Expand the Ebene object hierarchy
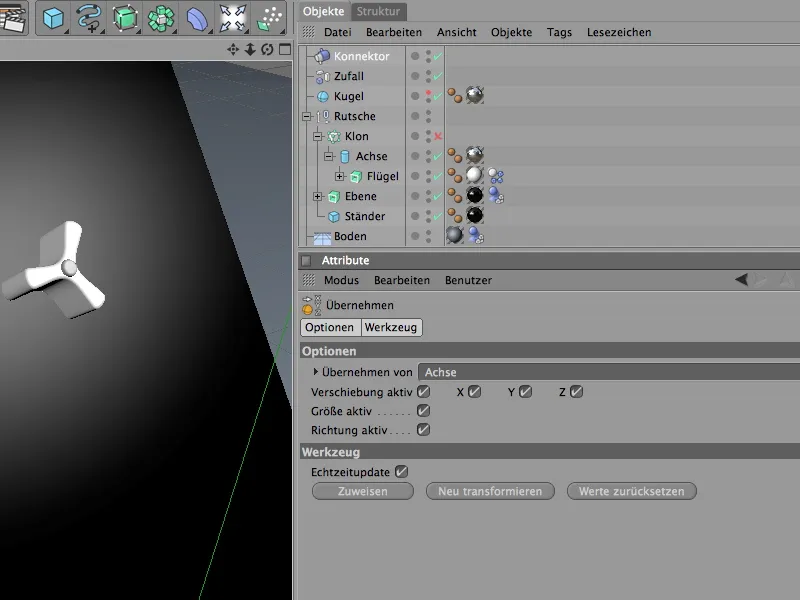Screen dimensions: 800x600 [318, 196]
